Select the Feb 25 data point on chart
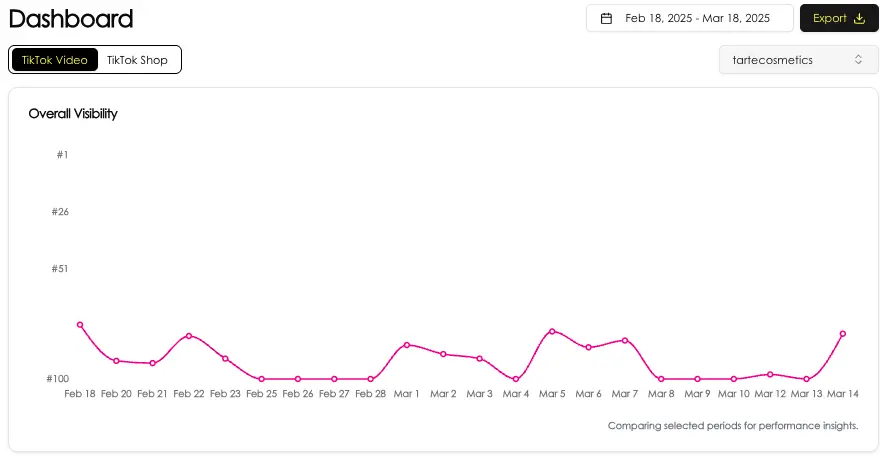The image size is (892, 461). (x=262, y=379)
